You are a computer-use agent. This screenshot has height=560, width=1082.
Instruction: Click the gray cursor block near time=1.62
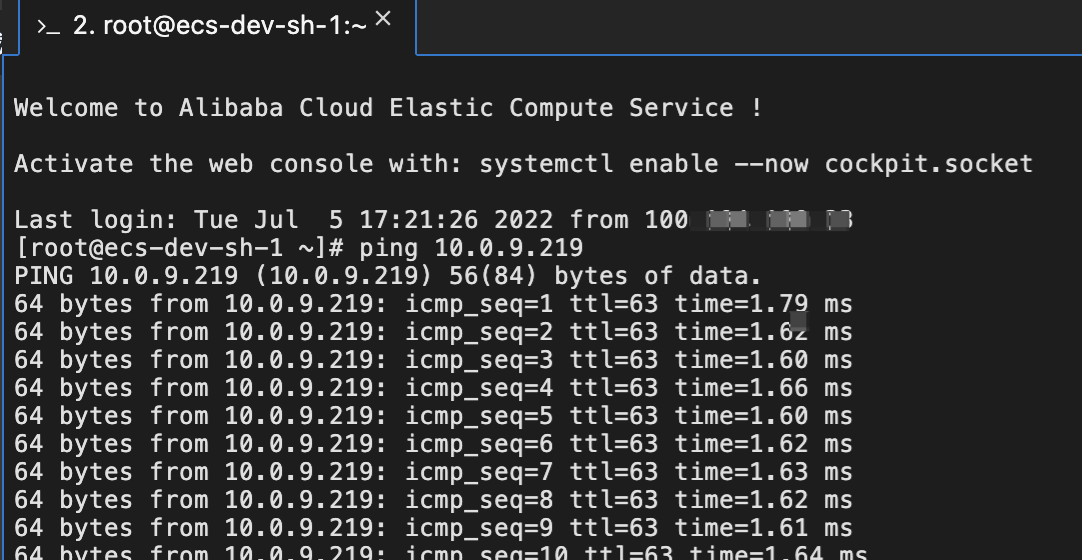pos(798,322)
